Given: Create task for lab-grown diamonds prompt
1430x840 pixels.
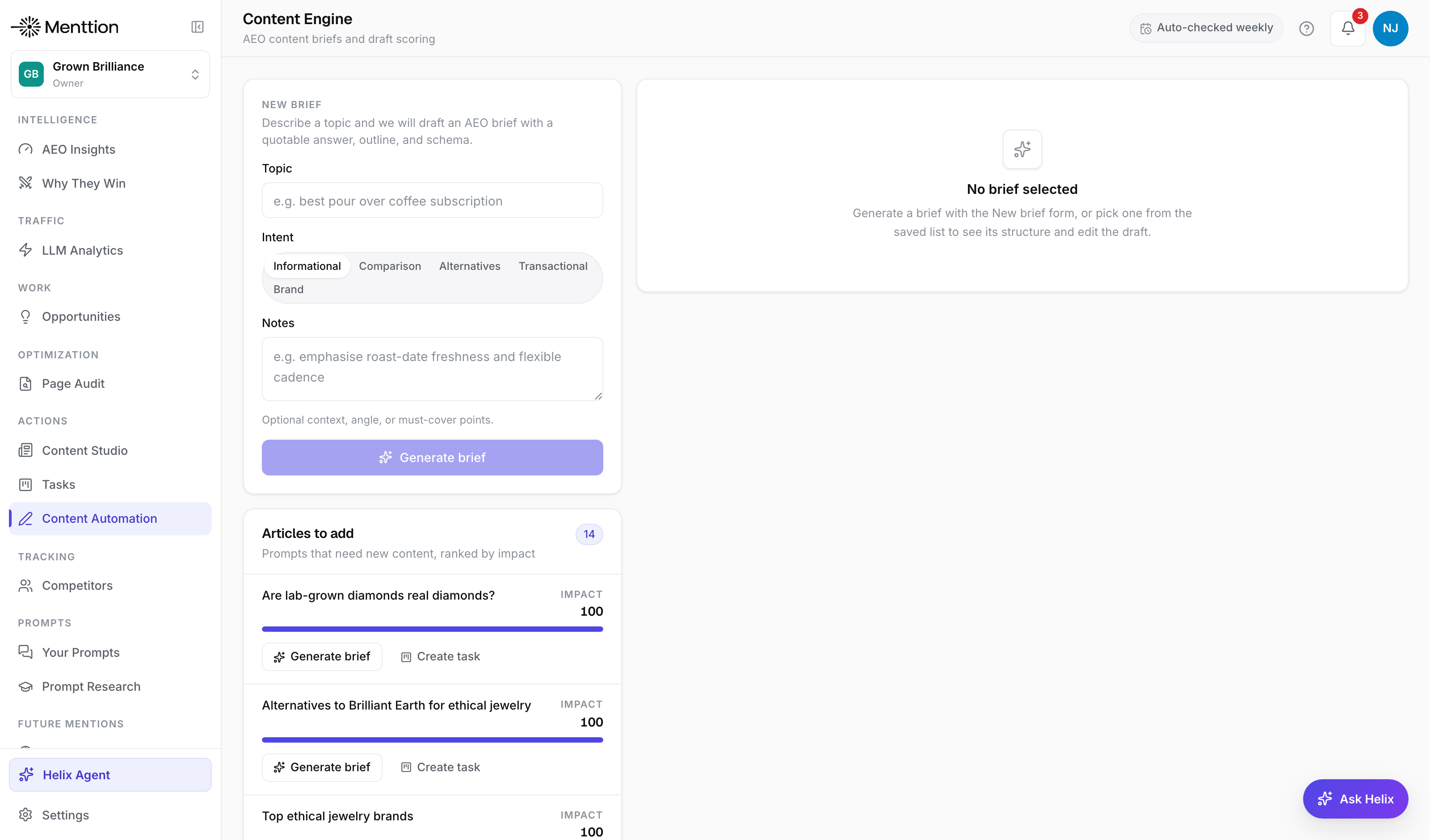Looking at the screenshot, I should [x=440, y=657].
